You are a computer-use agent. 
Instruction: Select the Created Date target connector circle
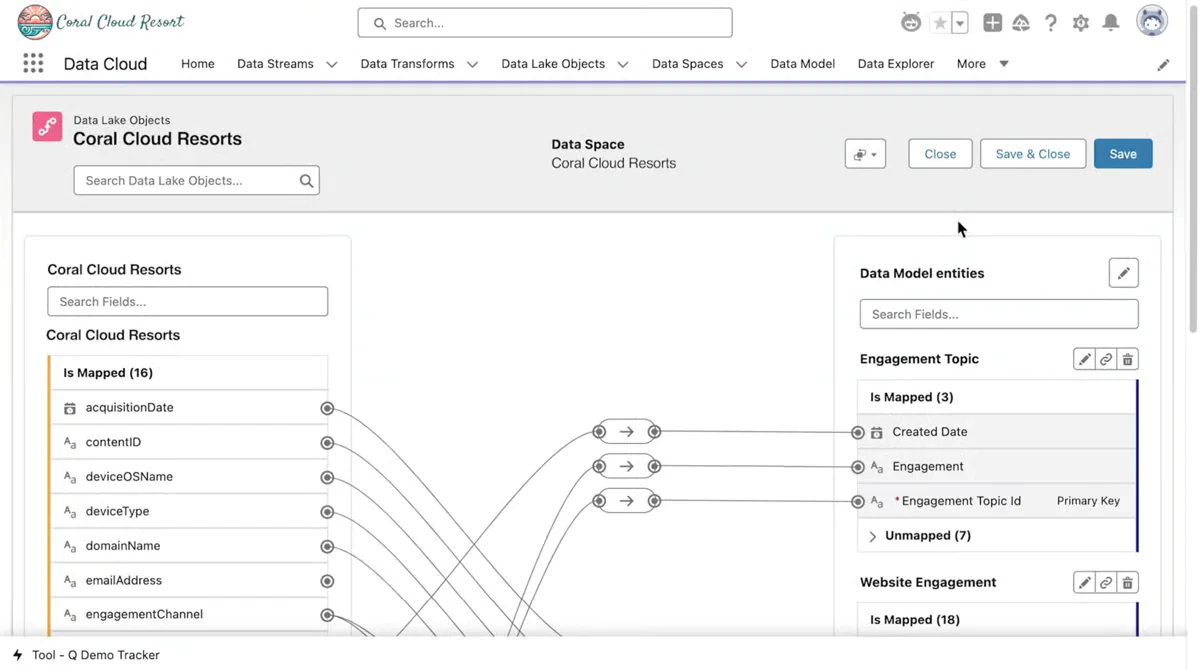(x=858, y=432)
